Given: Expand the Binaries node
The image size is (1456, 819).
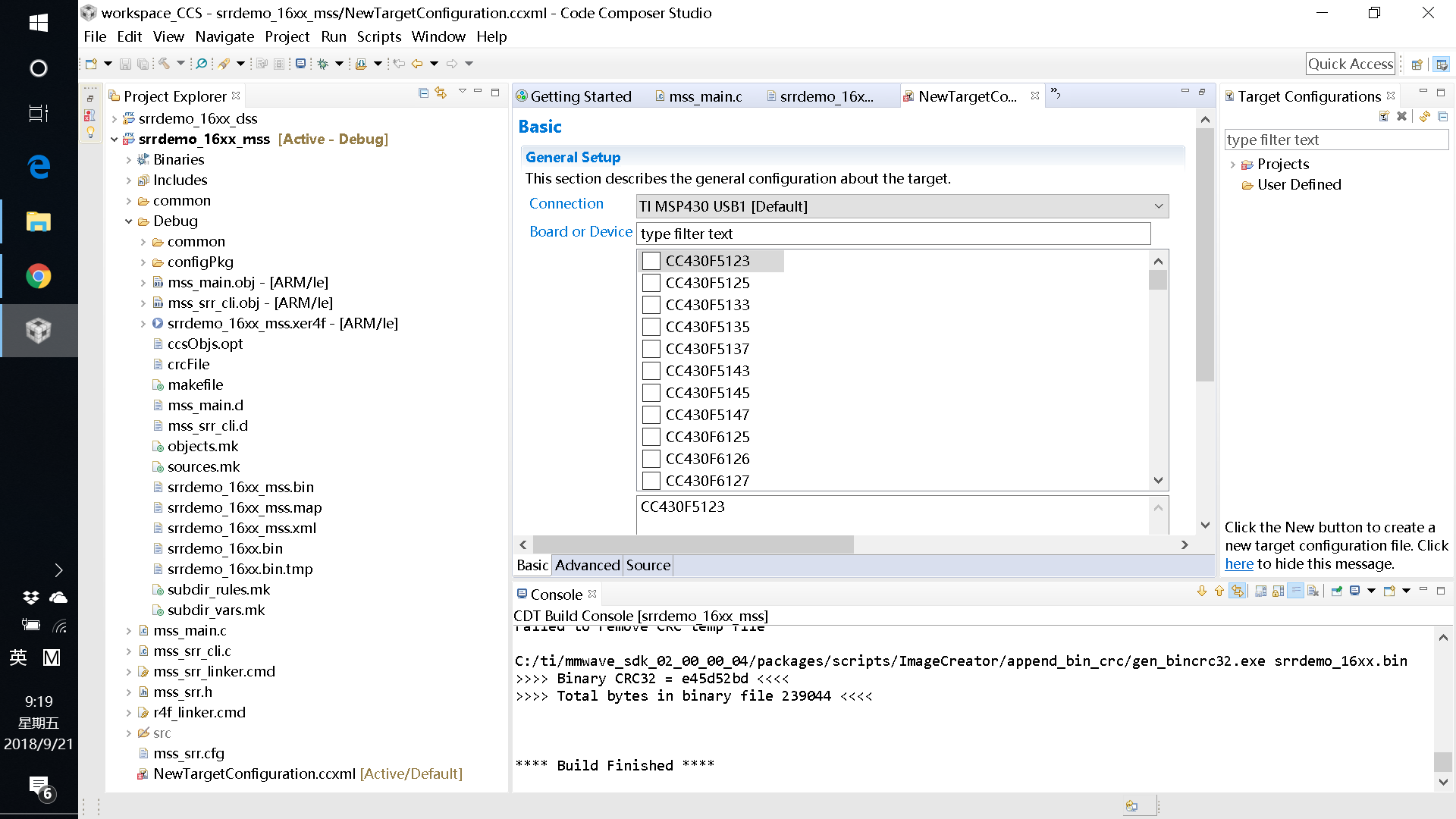Looking at the screenshot, I should [129, 160].
